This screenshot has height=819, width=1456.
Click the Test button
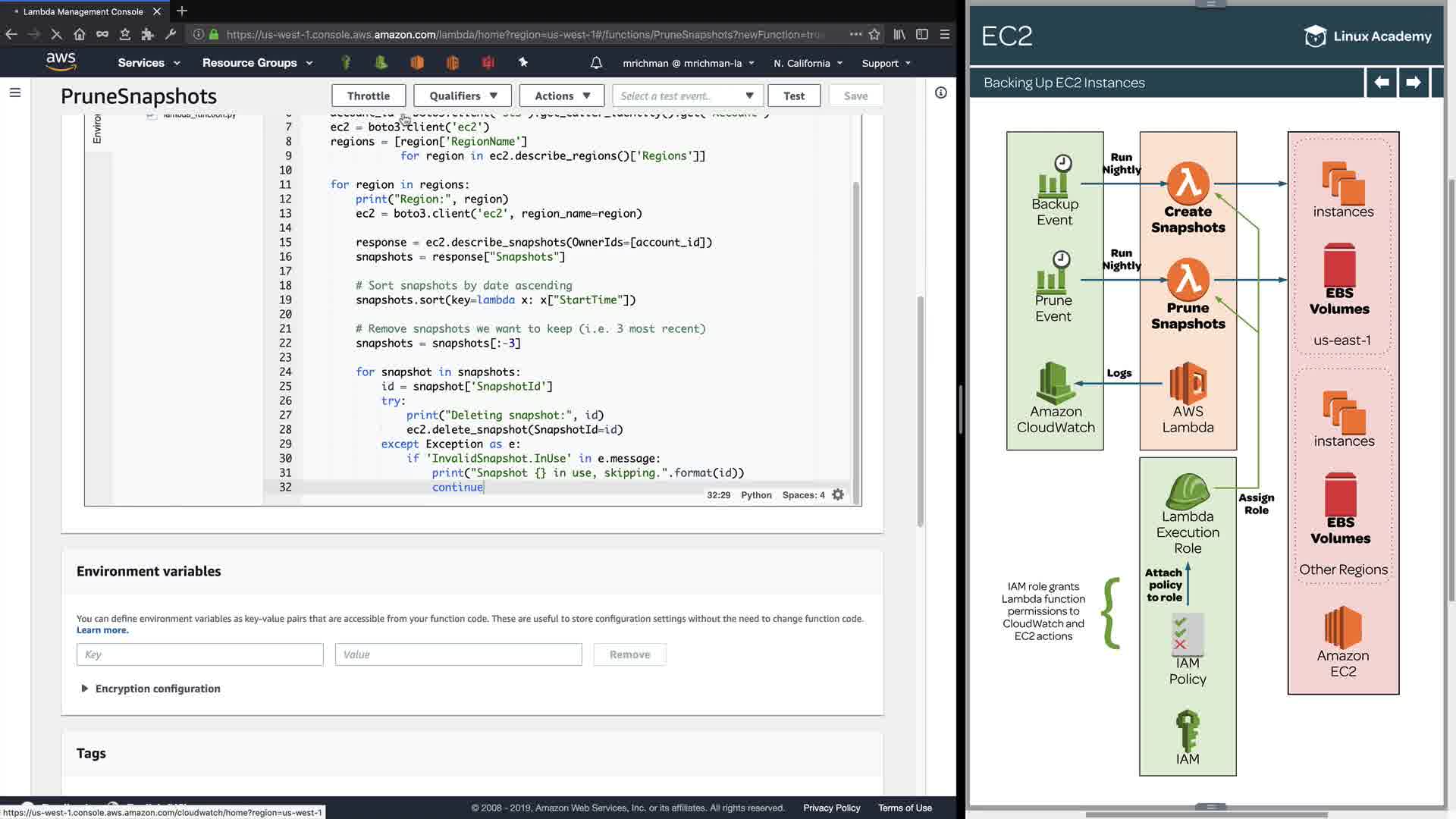pos(794,96)
